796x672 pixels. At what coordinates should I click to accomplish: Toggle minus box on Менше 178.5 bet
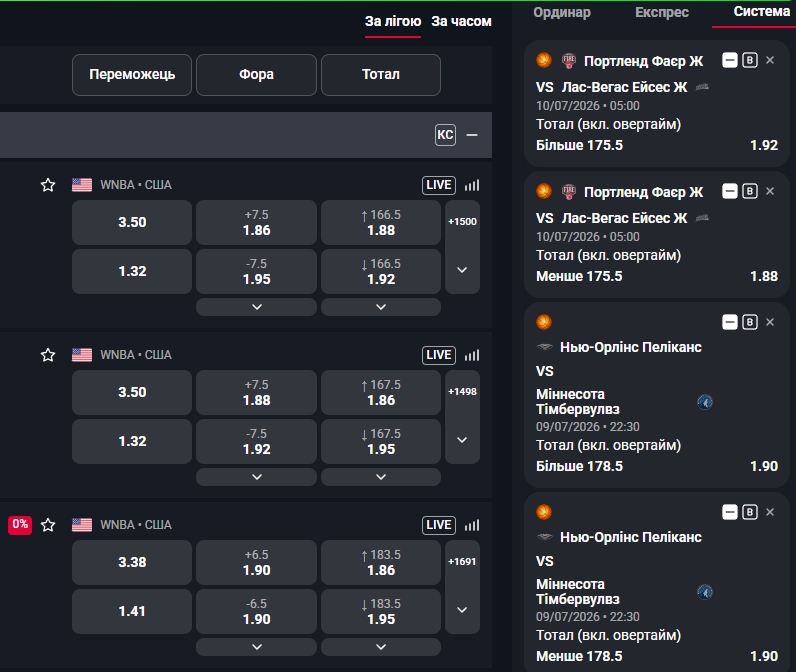click(729, 512)
